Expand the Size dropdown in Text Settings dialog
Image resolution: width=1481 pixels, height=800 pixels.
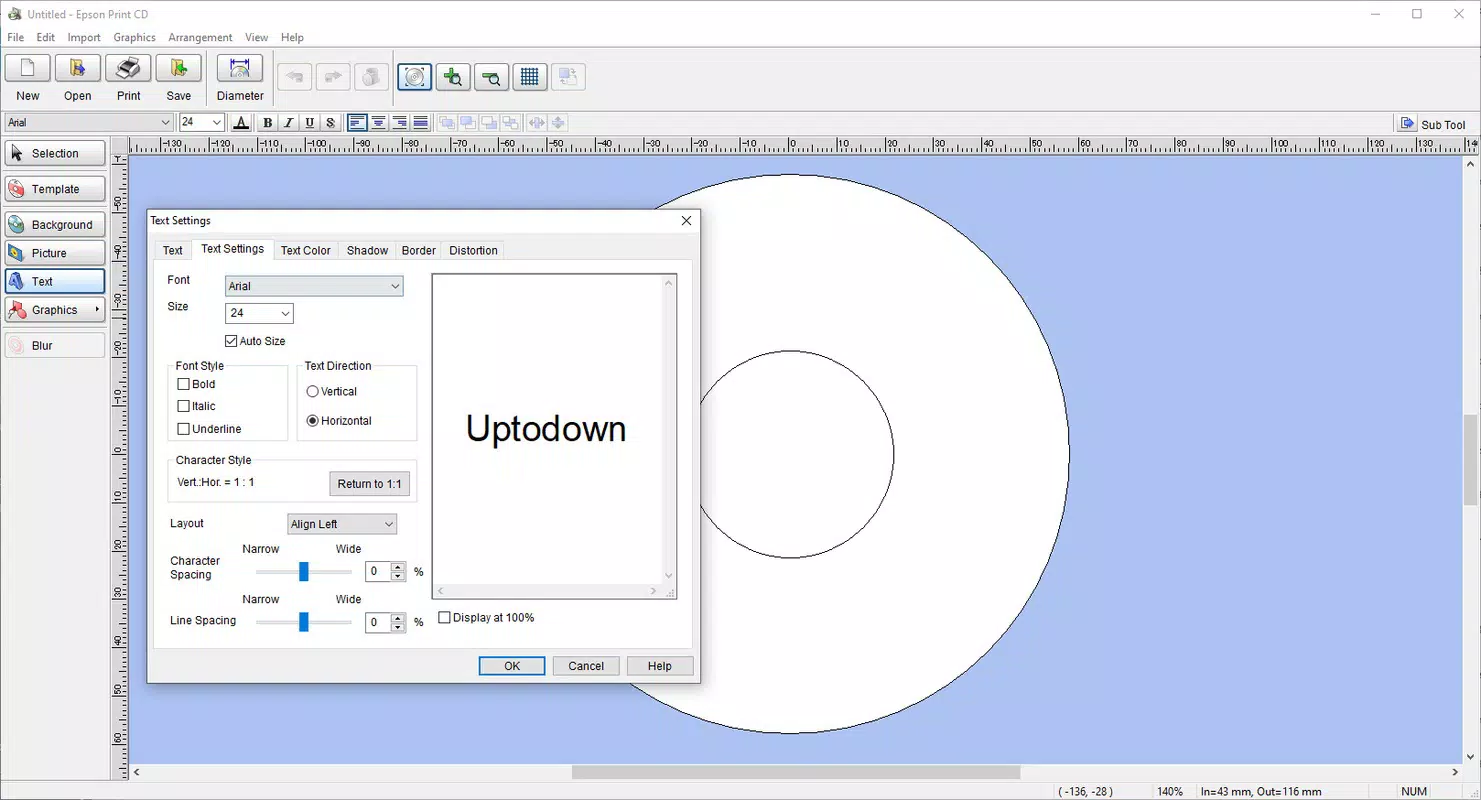tap(285, 313)
